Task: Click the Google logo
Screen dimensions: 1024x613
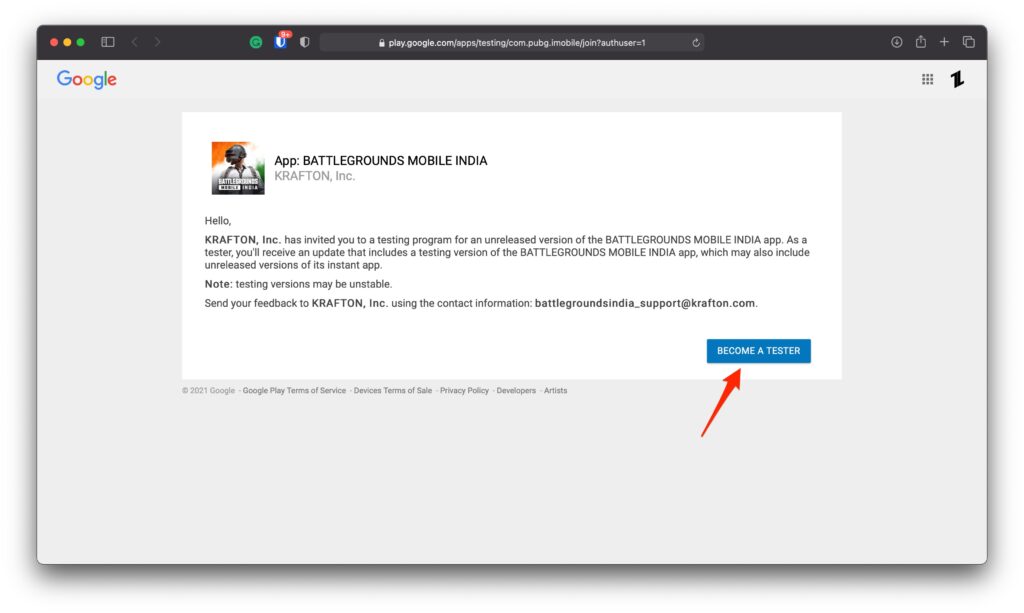Action: pos(87,79)
